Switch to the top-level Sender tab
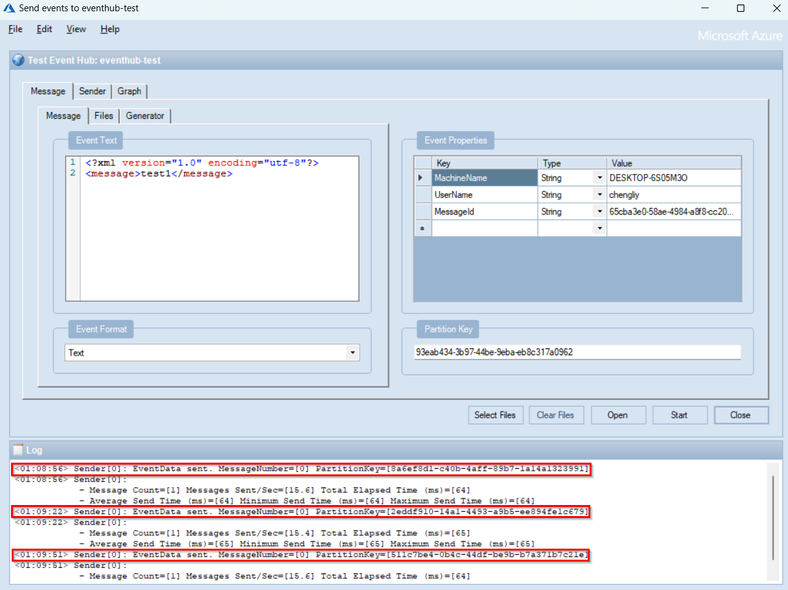The image size is (788, 590). (x=92, y=91)
